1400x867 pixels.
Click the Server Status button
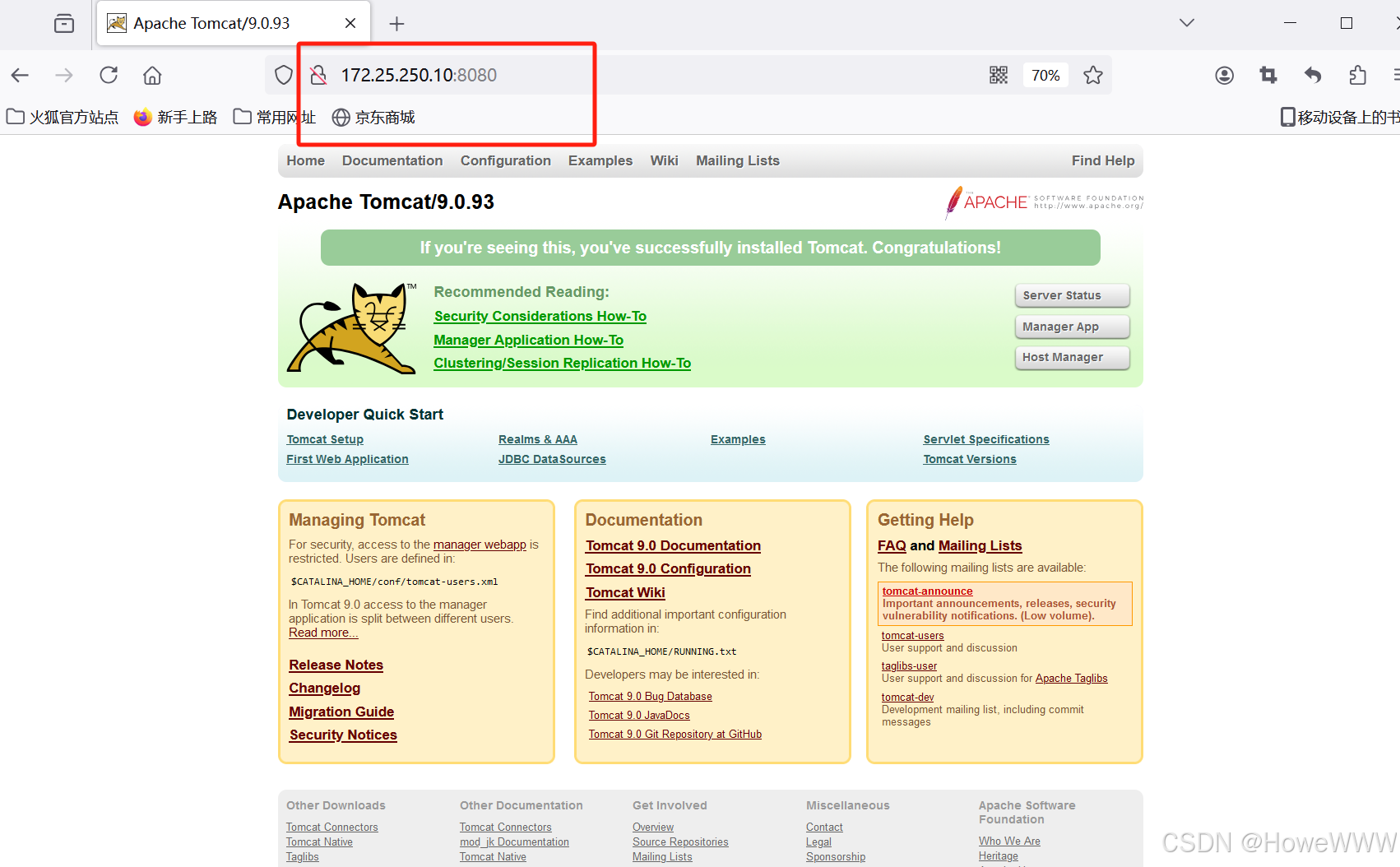click(1072, 295)
